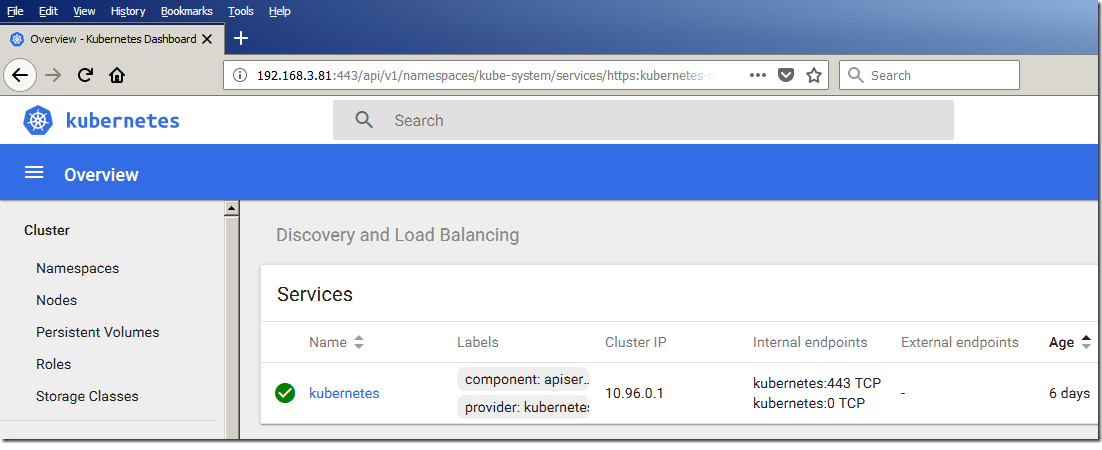Click the Labels column header
This screenshot has width=1102, height=450.
(x=478, y=342)
